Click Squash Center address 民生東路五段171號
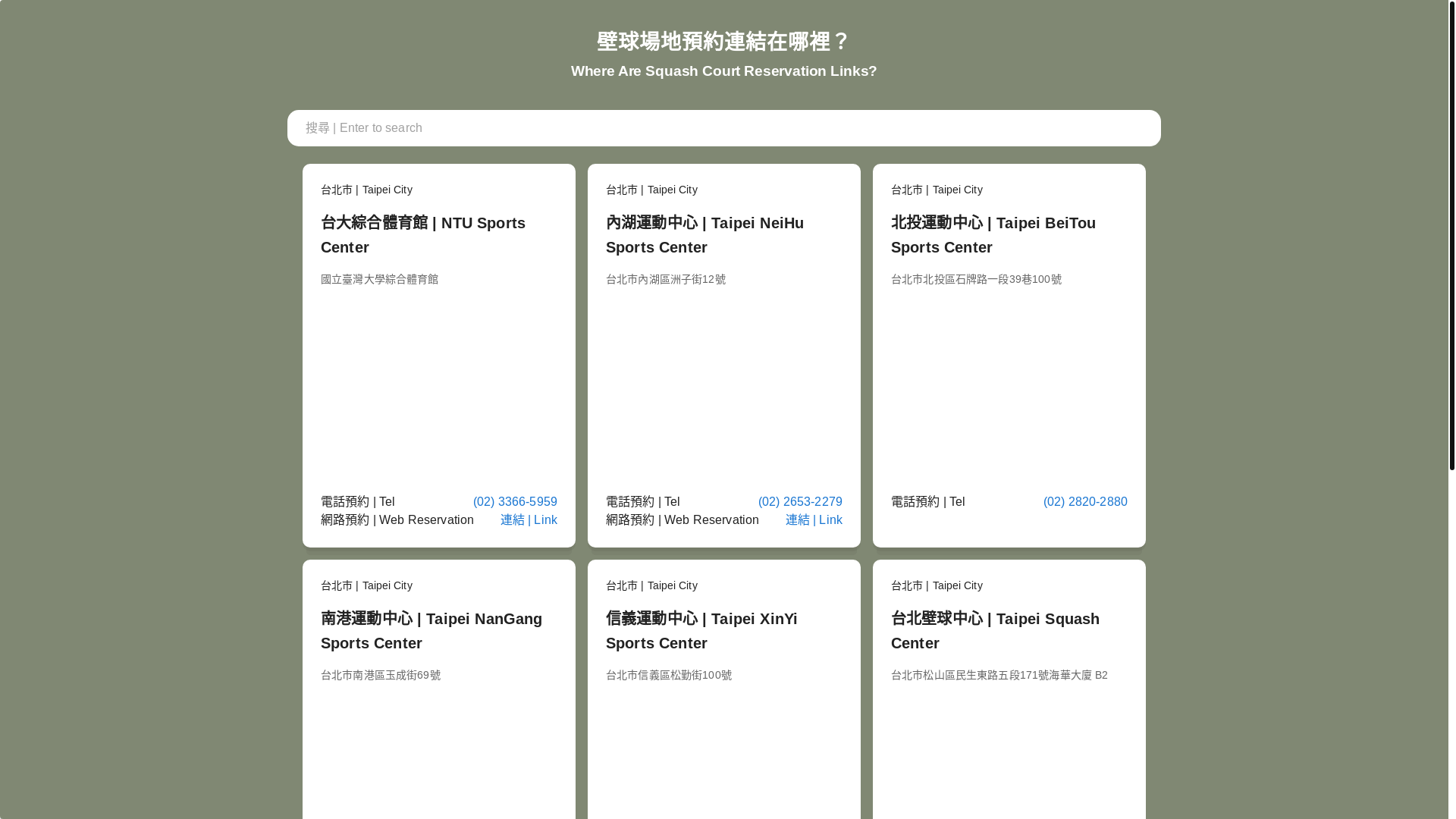 coord(999,676)
